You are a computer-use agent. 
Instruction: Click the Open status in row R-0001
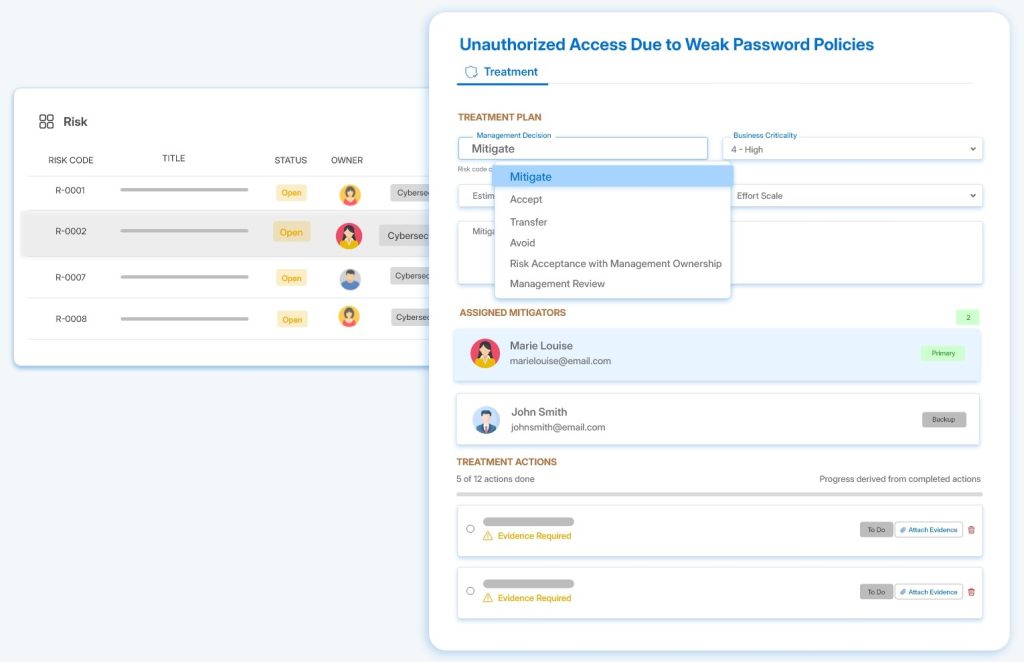291,193
